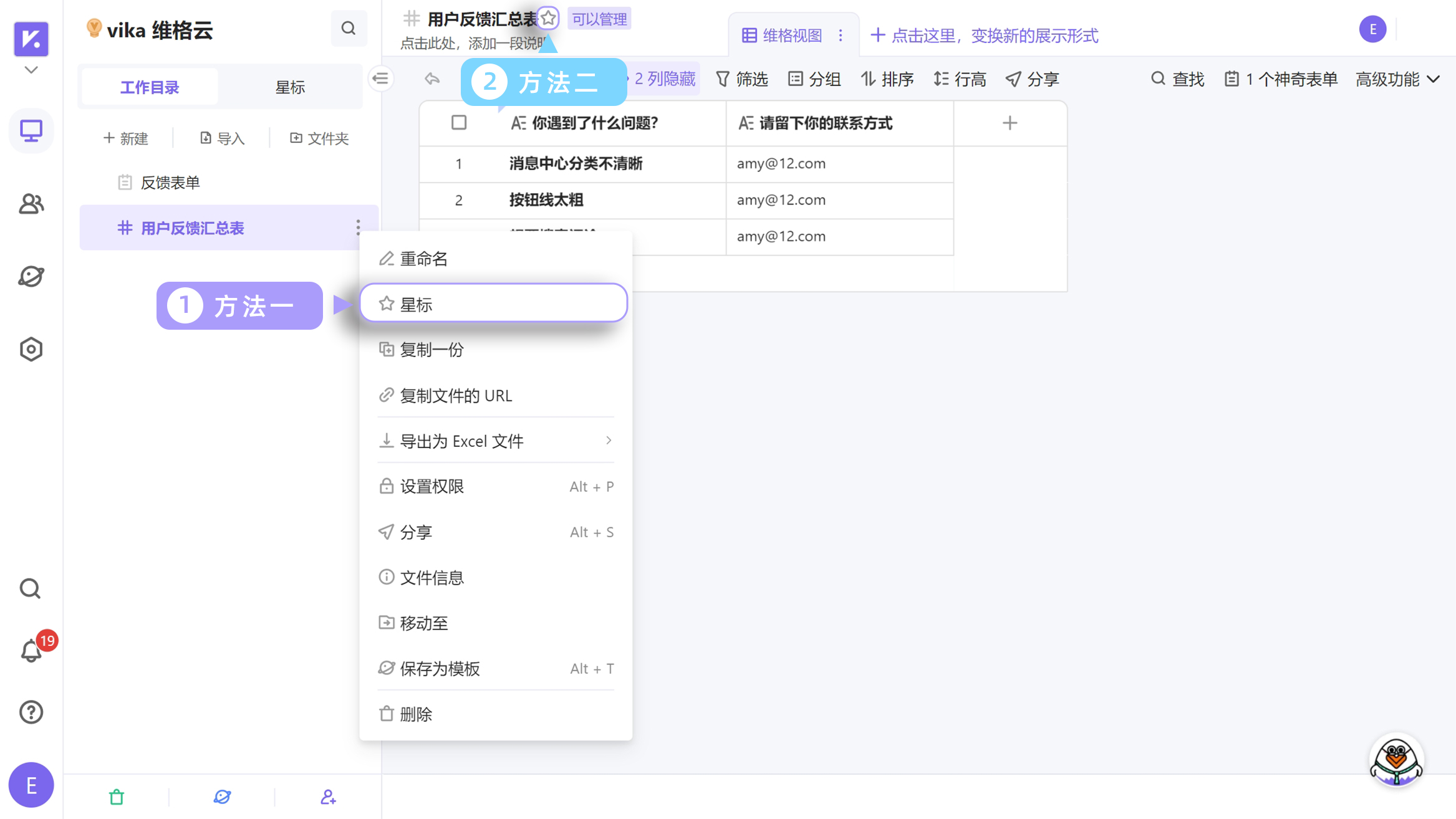
Task: Open notifications via the bell icon
Action: [31, 651]
